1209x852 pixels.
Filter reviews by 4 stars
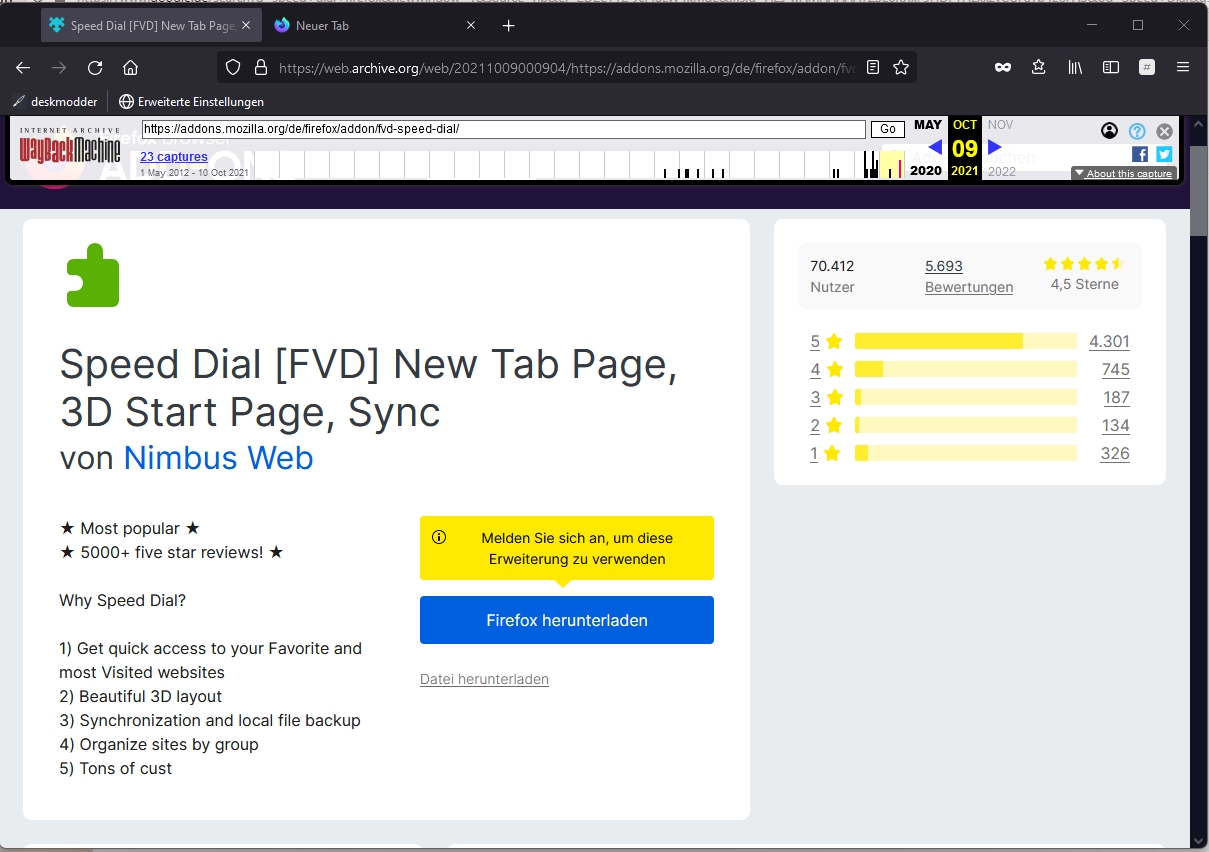tap(825, 370)
